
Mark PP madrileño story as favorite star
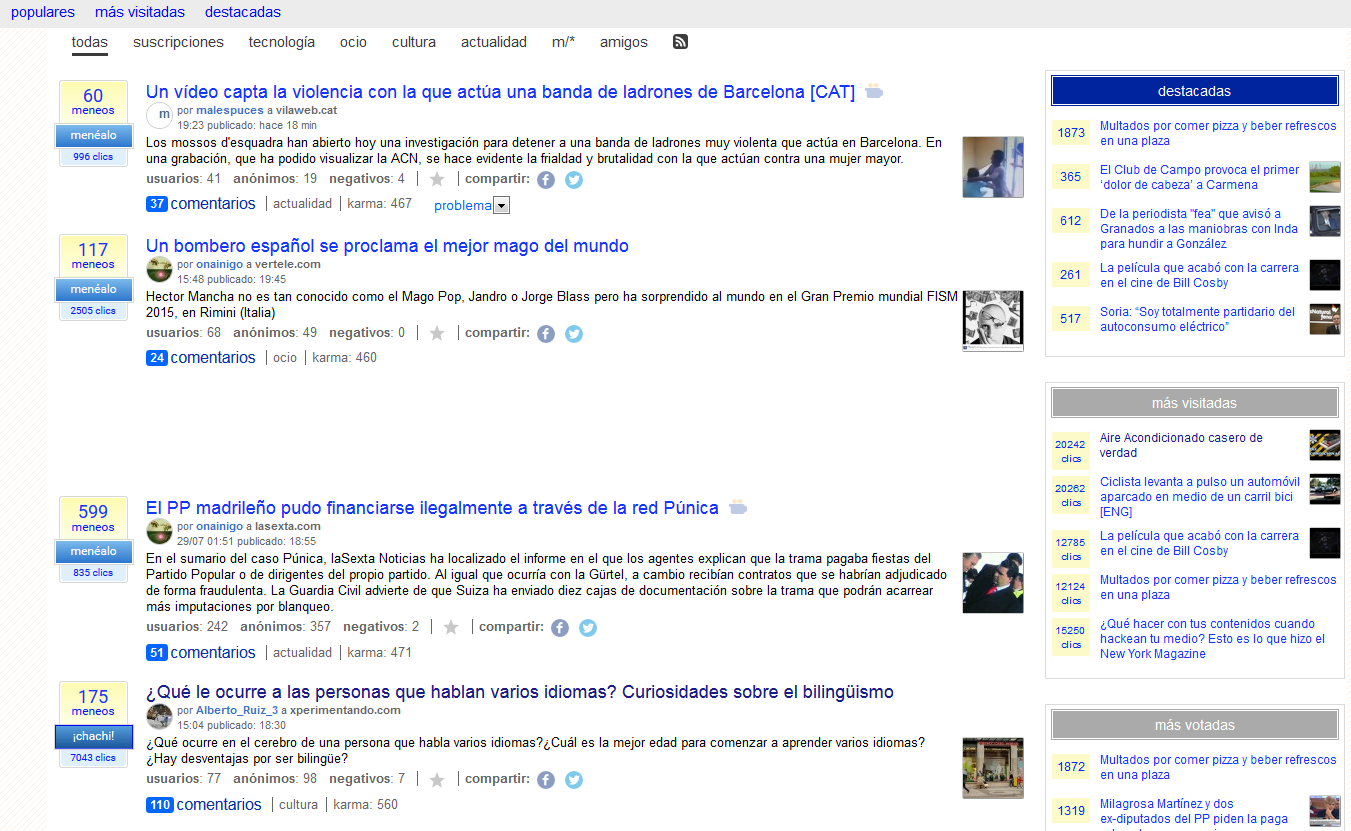point(451,628)
